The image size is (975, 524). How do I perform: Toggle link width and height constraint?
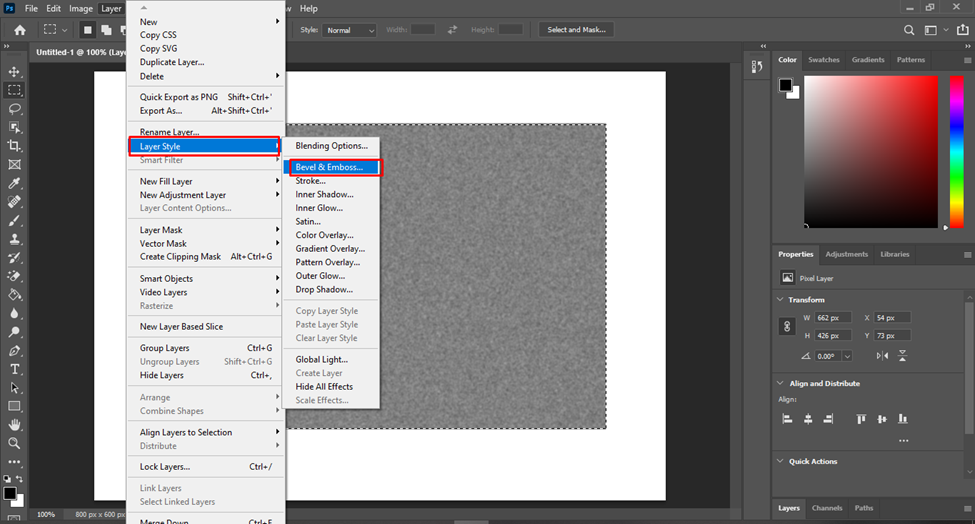tap(787, 326)
